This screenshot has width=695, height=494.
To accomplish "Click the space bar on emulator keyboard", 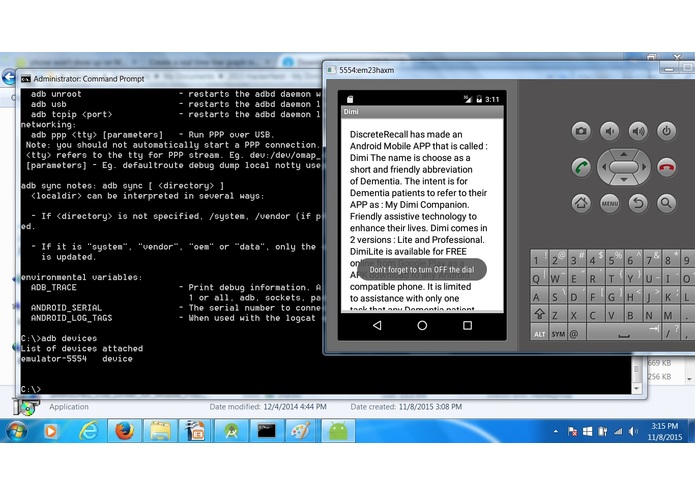I will [624, 333].
